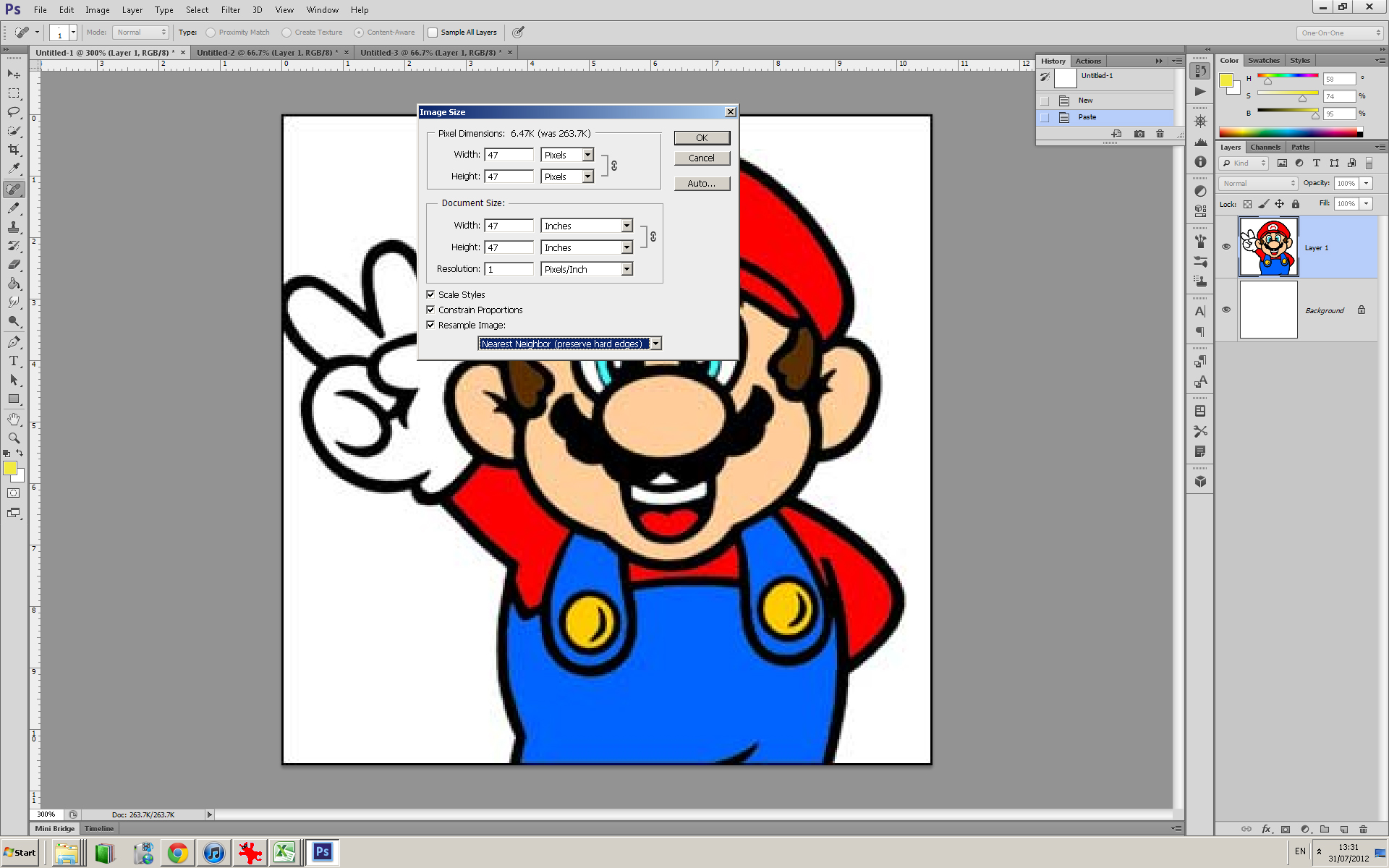Toggle Quick Mask mode icon
Image resolution: width=1389 pixels, height=868 pixels.
14,493
